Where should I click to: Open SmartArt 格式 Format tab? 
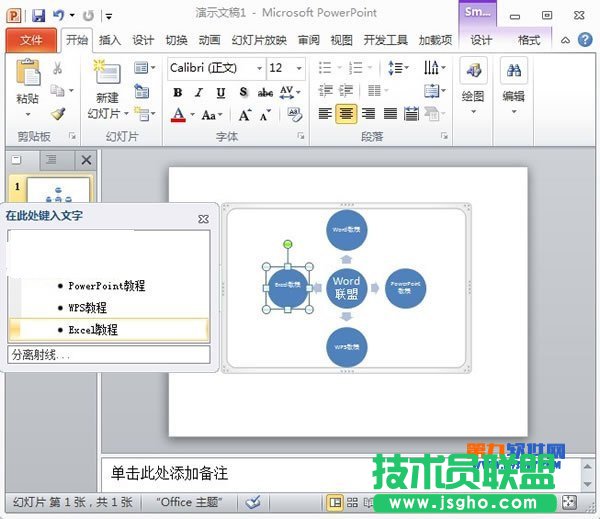coord(528,40)
